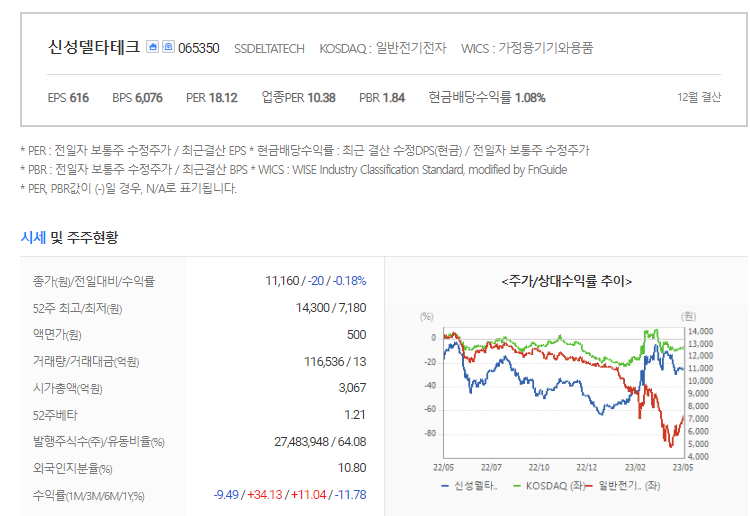
Task: Click the 수익률(1M/3M/6M/1Y,%) row label
Action: pyautogui.click(x=88, y=495)
